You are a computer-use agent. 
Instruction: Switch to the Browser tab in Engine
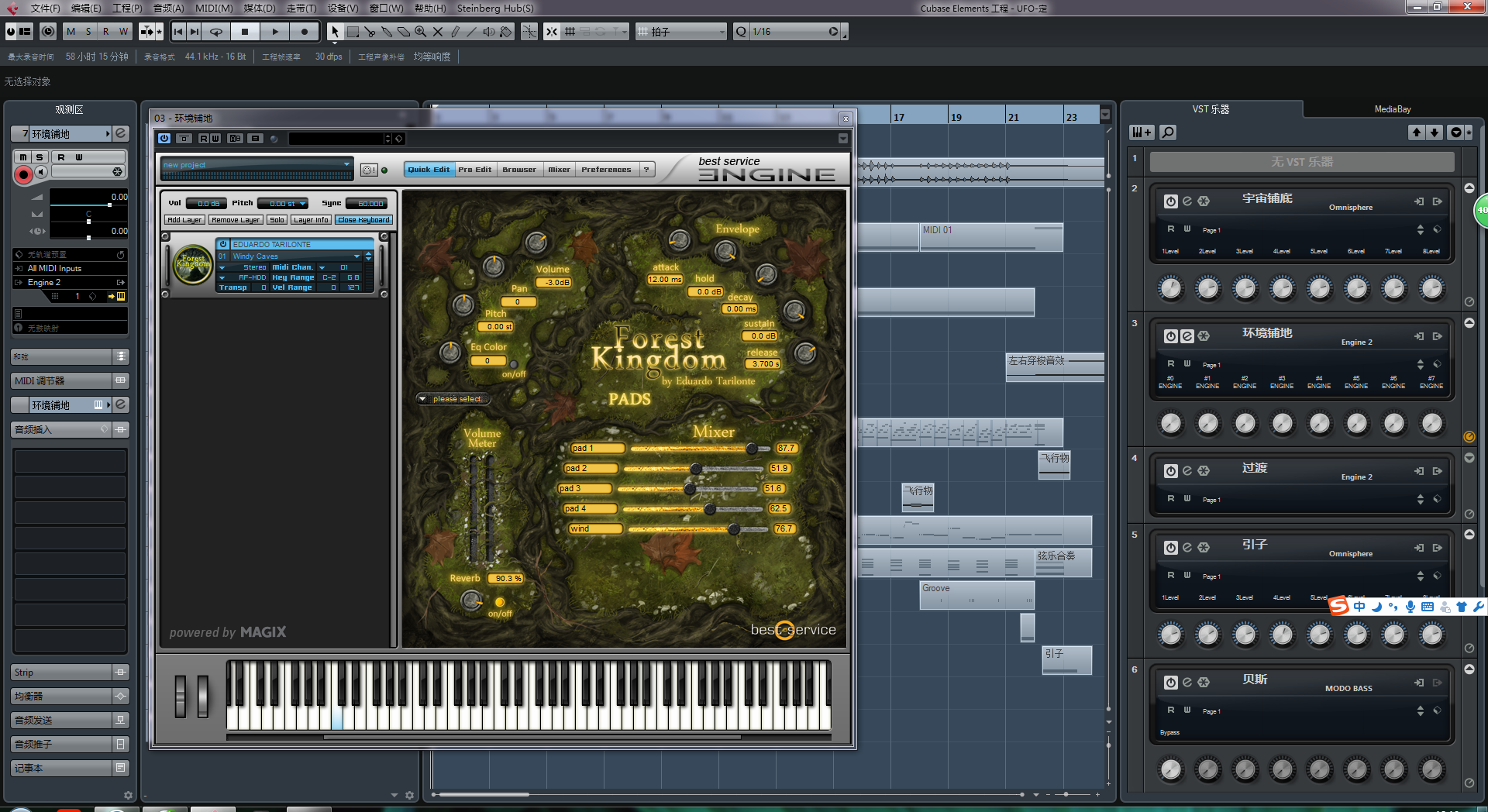(518, 169)
